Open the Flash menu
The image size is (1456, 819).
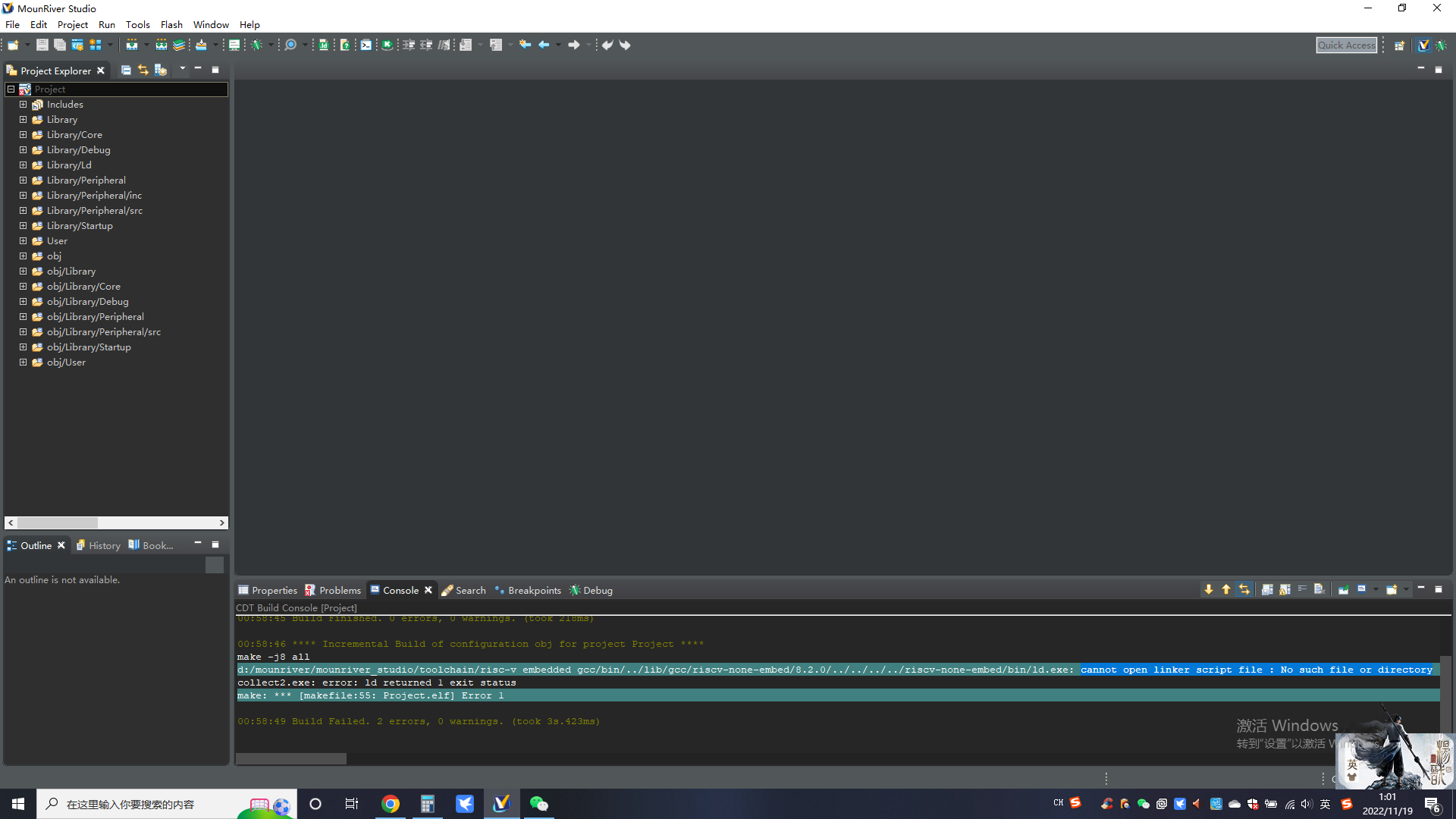pos(171,24)
